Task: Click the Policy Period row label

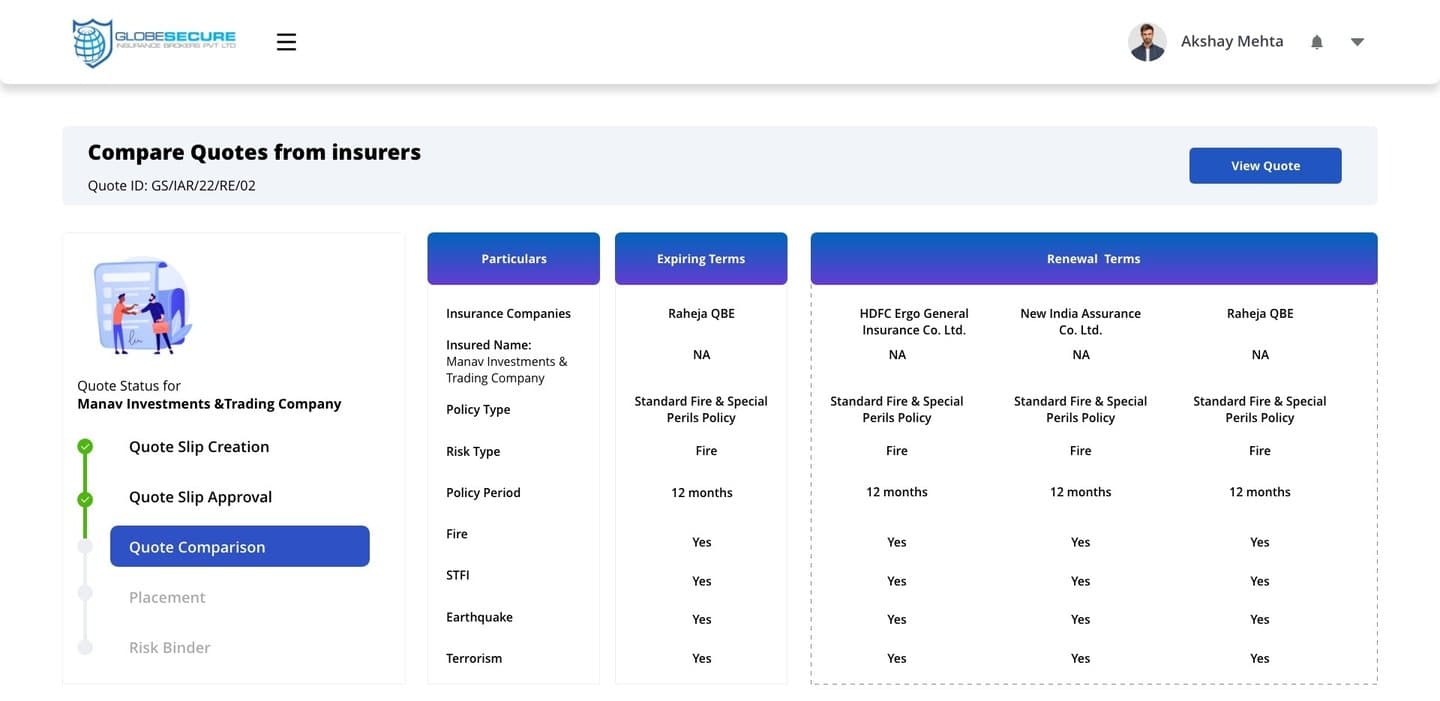Action: click(483, 493)
